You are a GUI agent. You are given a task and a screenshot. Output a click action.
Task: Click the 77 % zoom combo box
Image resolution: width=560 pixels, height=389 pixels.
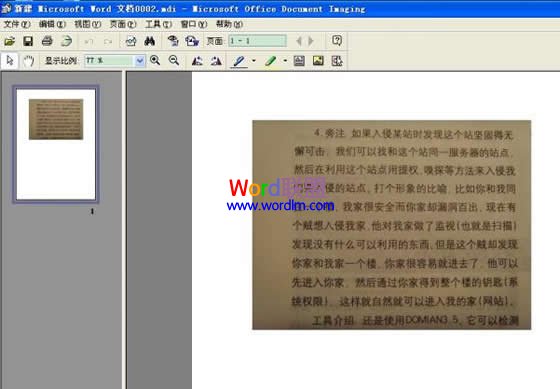pos(115,61)
